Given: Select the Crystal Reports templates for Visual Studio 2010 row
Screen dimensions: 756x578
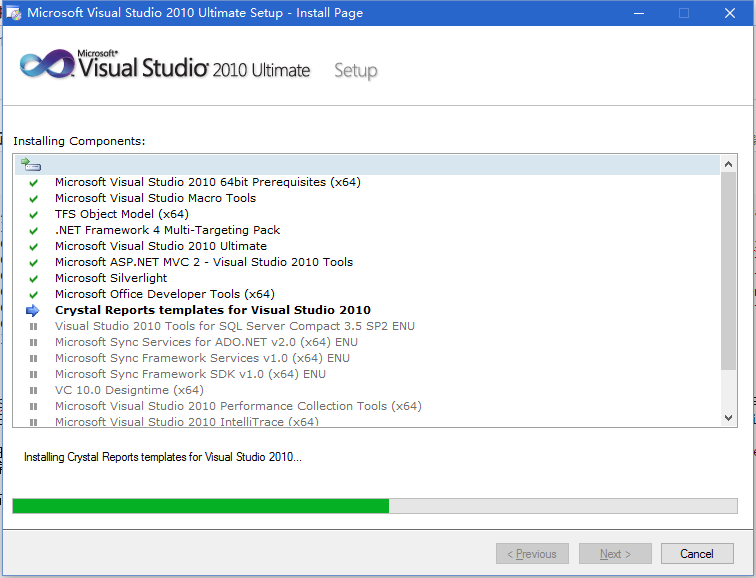Looking at the screenshot, I should (x=213, y=310).
